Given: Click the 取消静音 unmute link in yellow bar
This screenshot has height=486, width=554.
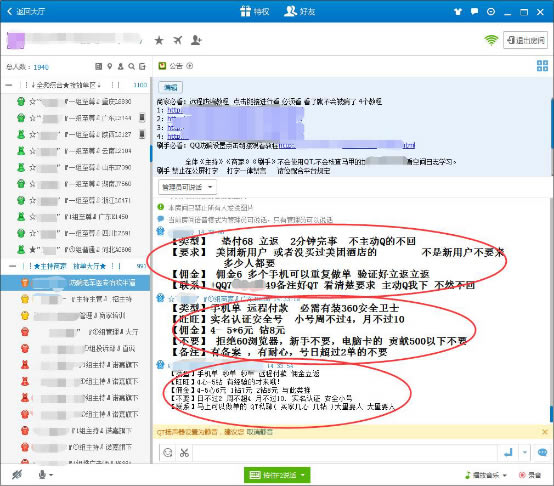Looking at the screenshot, I should tap(259, 432).
